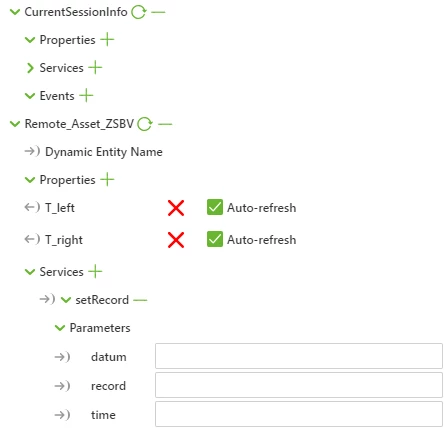Expand the Services node under CurrentSessionInfo
This screenshot has width=448, height=432.
tap(30, 68)
